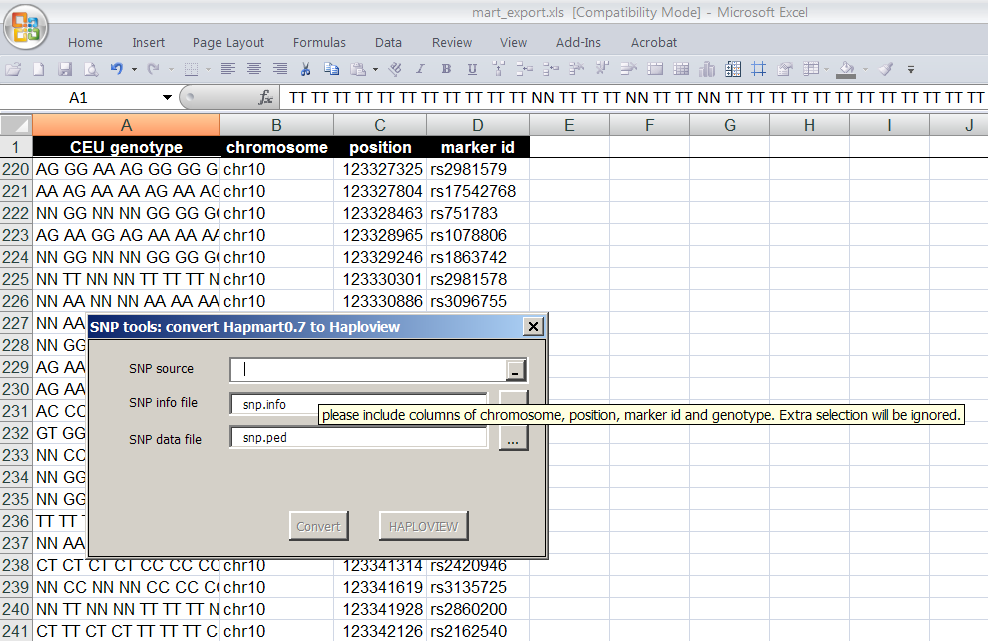Screen dimensions: 988x641
Task: Go to the Page Layout tab
Action: pos(228,42)
